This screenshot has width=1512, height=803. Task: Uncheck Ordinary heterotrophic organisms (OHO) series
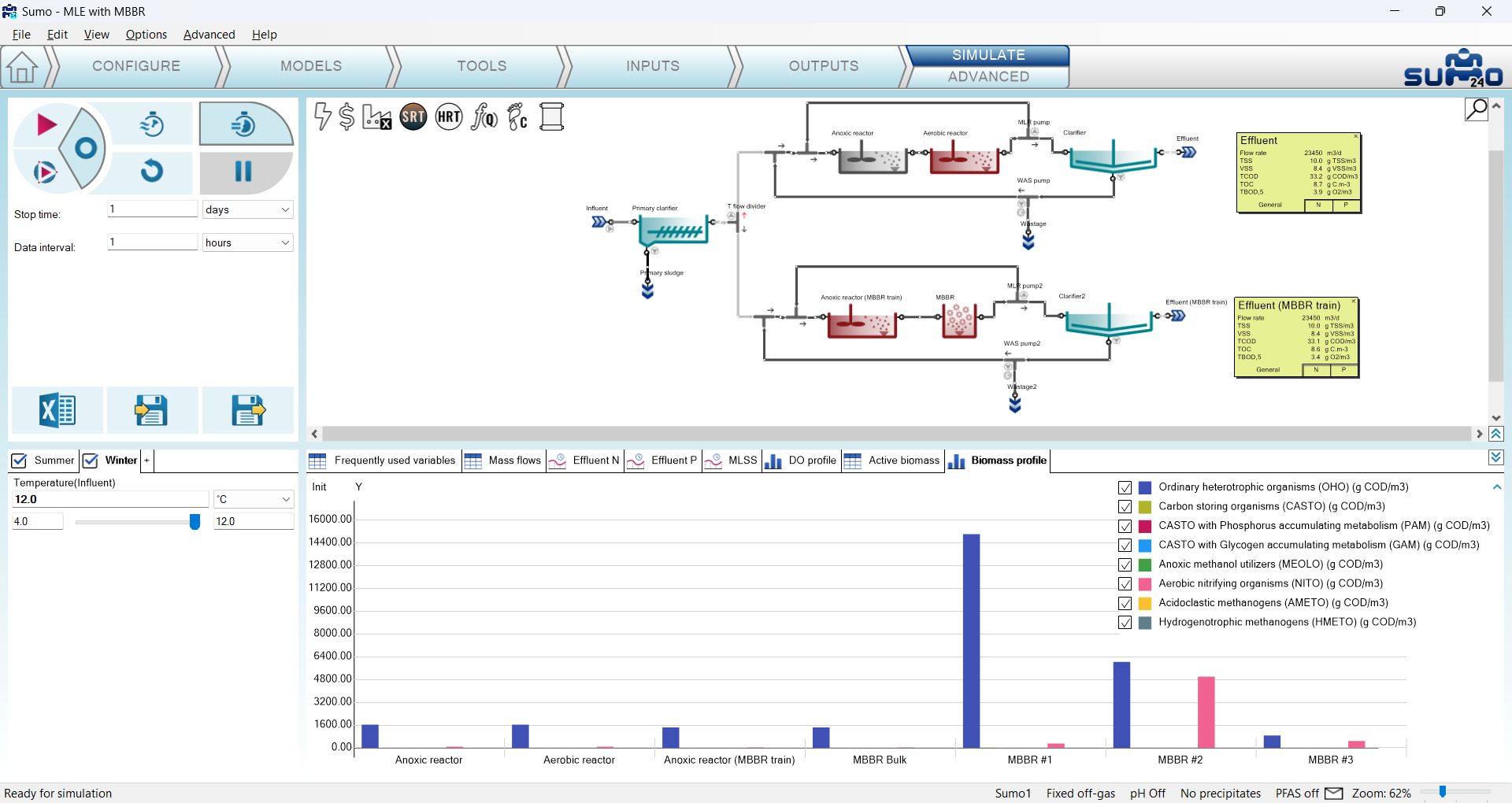(1125, 487)
